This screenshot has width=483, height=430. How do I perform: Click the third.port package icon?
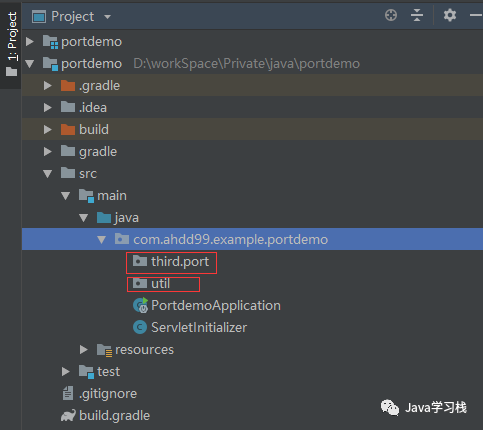140,261
